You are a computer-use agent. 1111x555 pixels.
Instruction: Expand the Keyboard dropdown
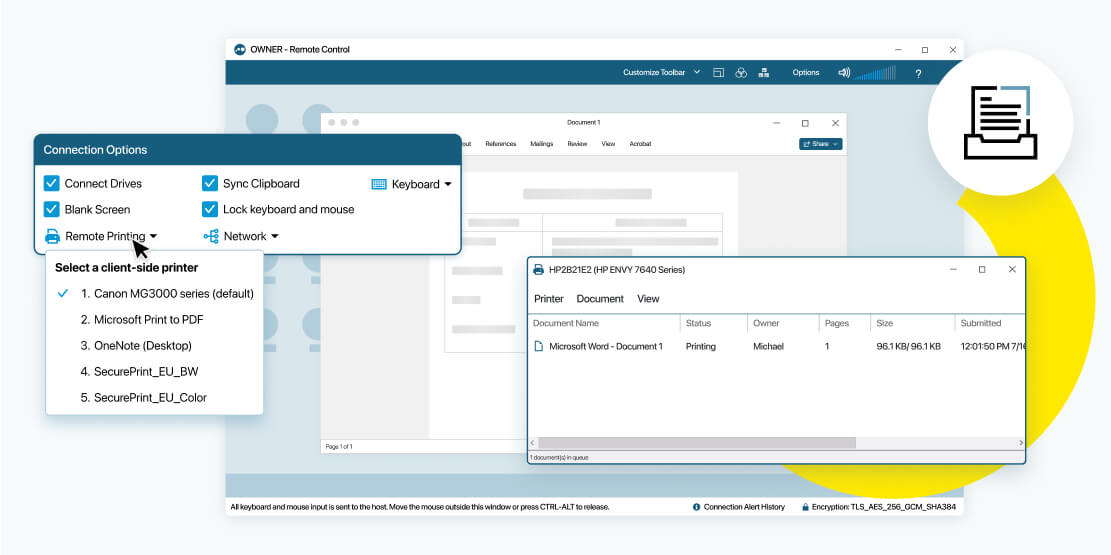tap(412, 184)
